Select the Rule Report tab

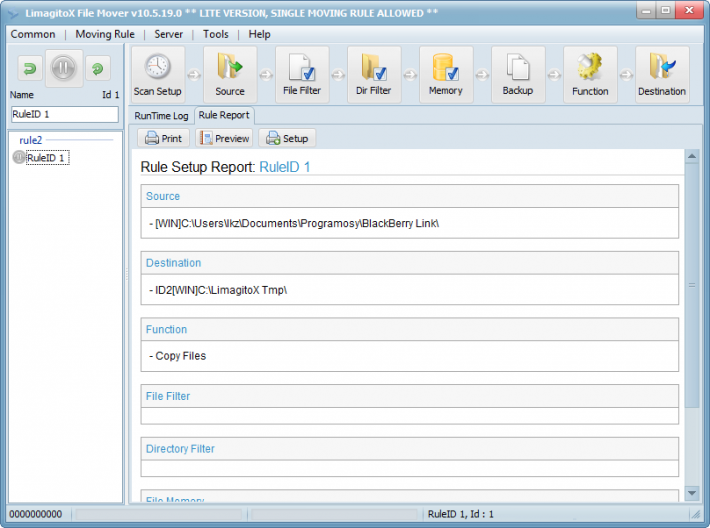click(x=224, y=115)
